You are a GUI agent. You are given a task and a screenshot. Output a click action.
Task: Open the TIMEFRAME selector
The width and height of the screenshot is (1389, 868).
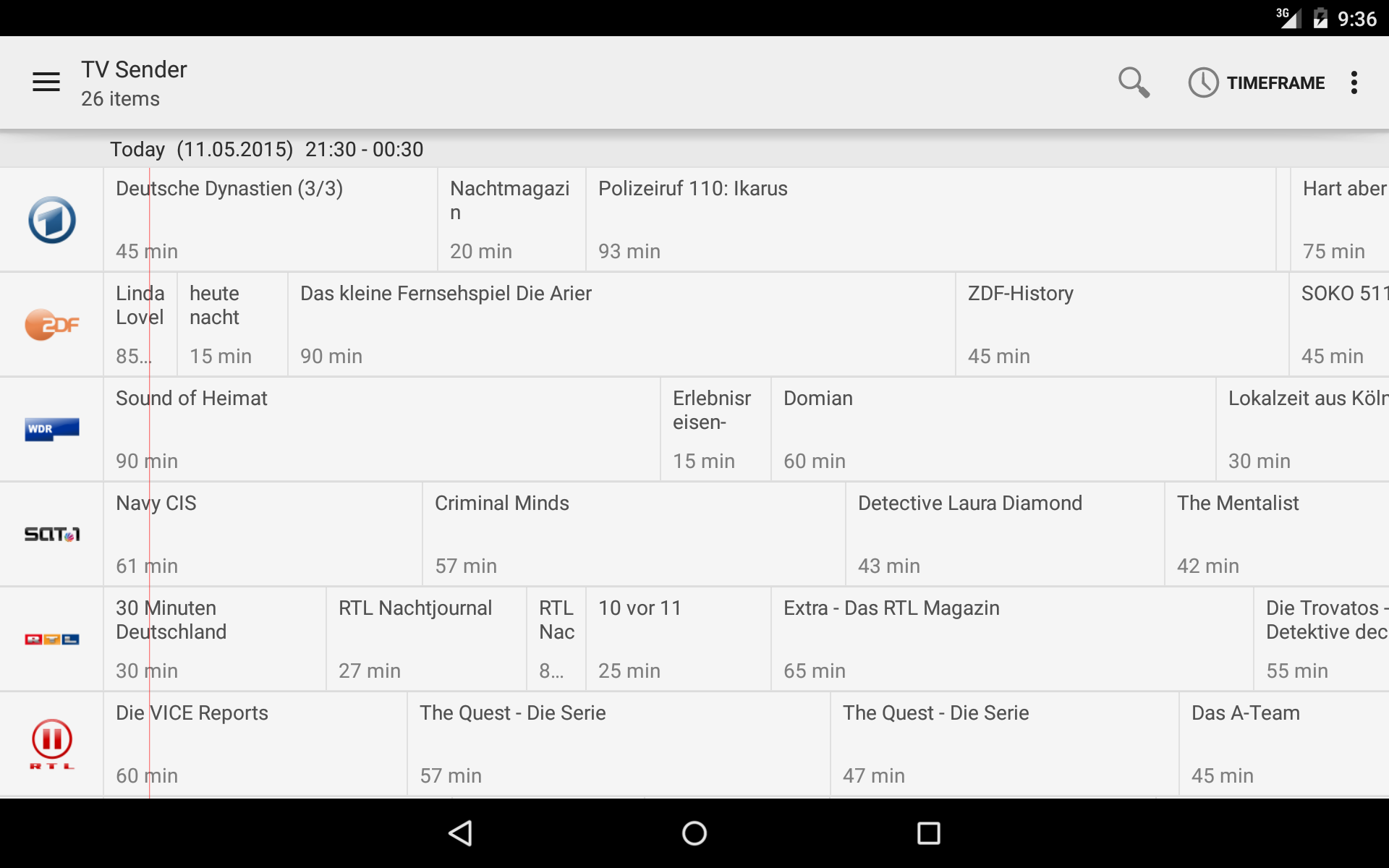pos(1257,82)
